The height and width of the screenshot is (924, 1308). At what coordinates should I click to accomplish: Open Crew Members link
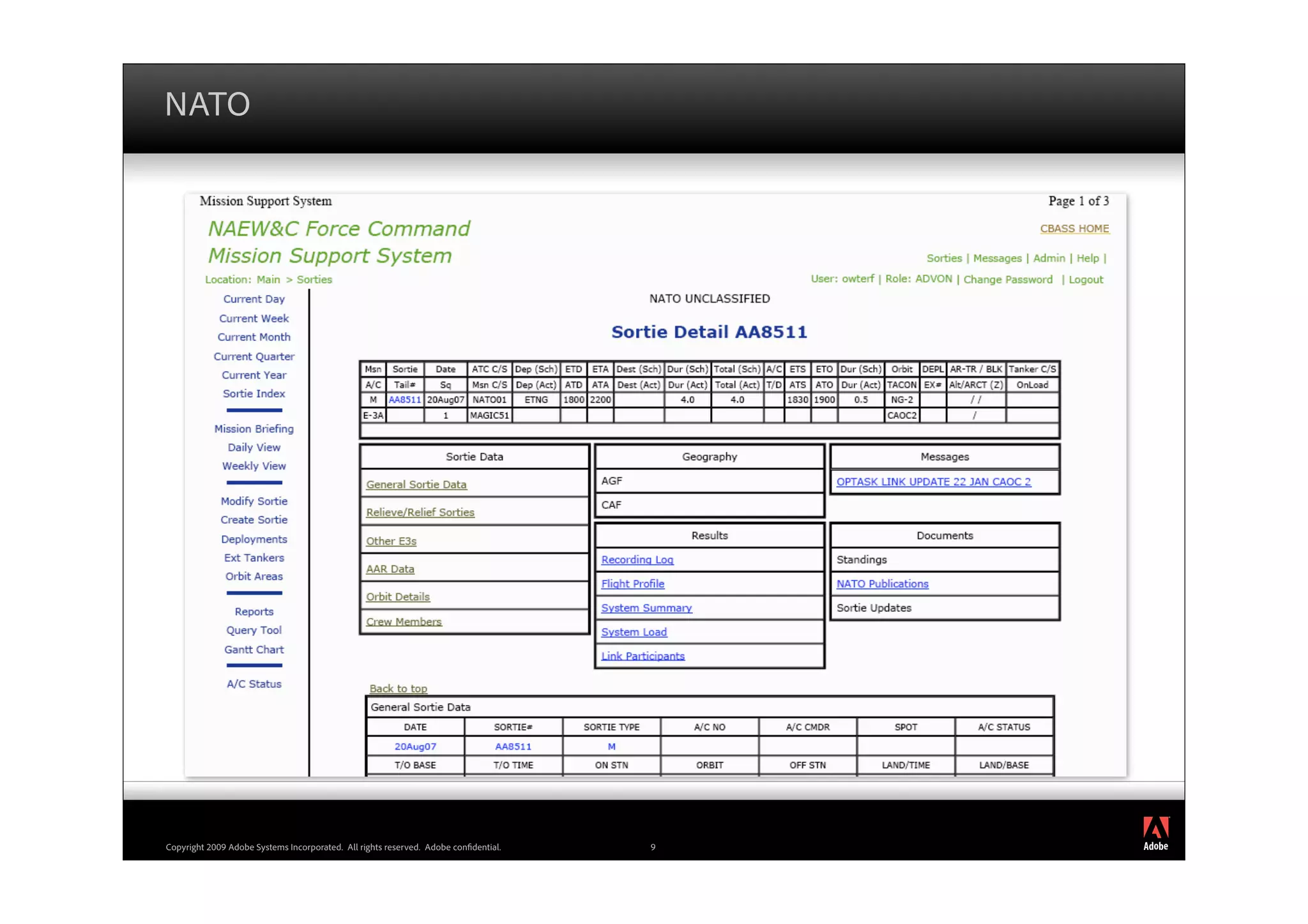tap(404, 621)
